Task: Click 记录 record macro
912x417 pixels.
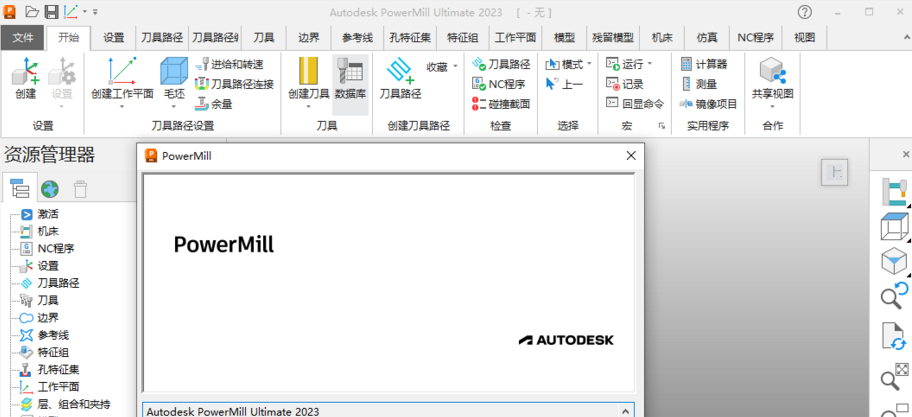Action: 625,84
